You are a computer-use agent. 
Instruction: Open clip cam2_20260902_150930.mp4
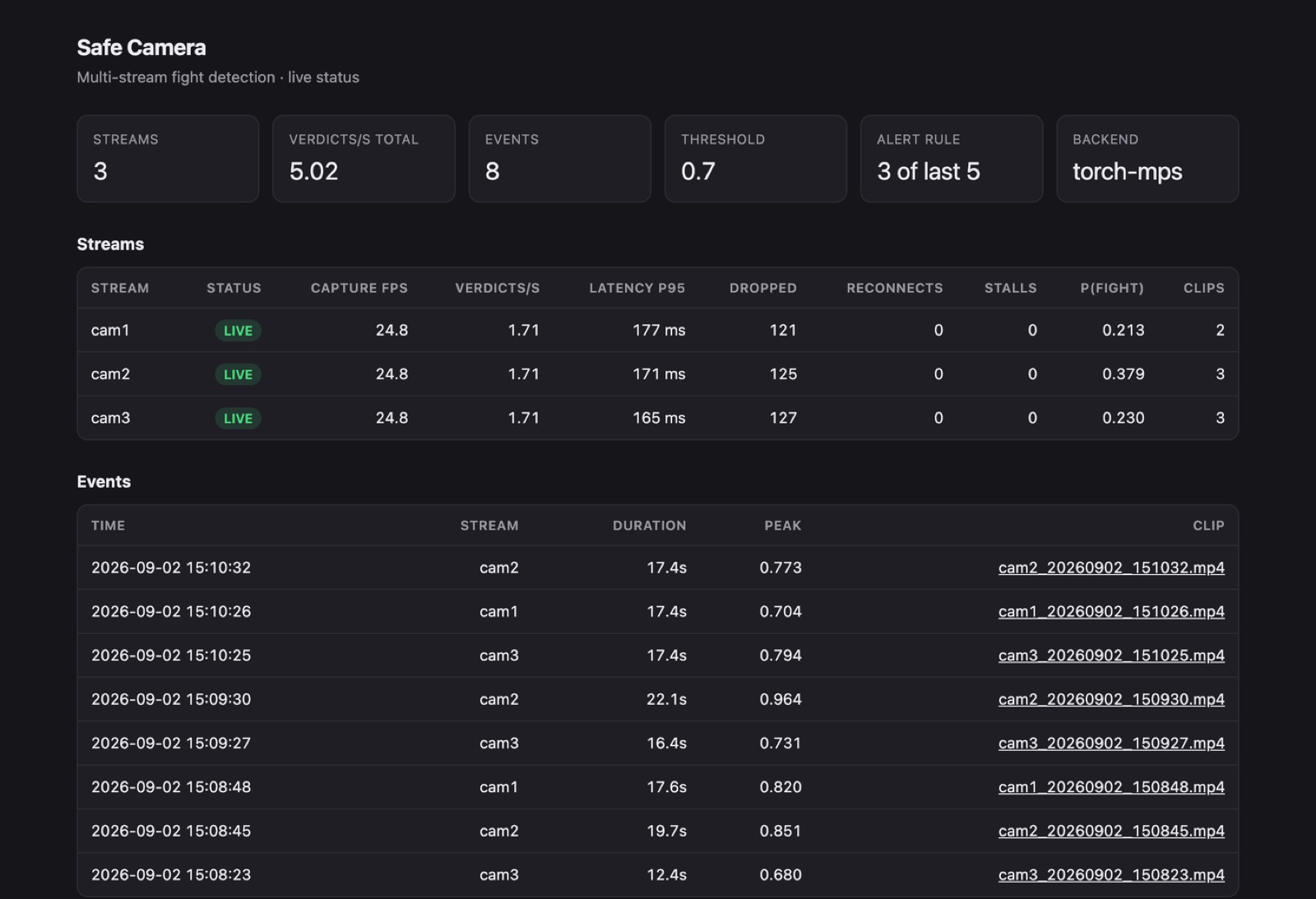1111,699
